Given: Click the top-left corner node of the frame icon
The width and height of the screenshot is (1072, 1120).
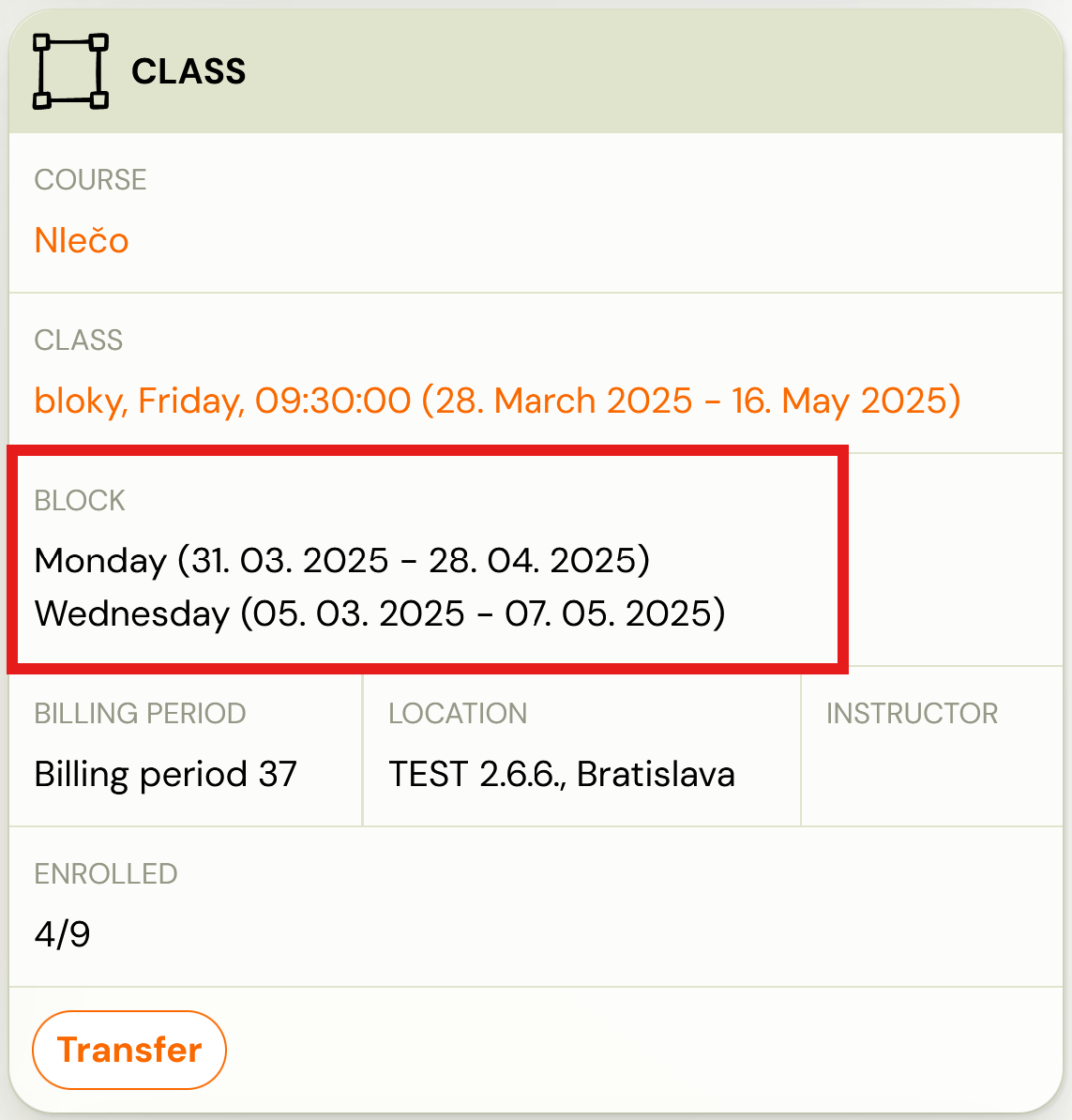Looking at the screenshot, I should coord(43,41).
